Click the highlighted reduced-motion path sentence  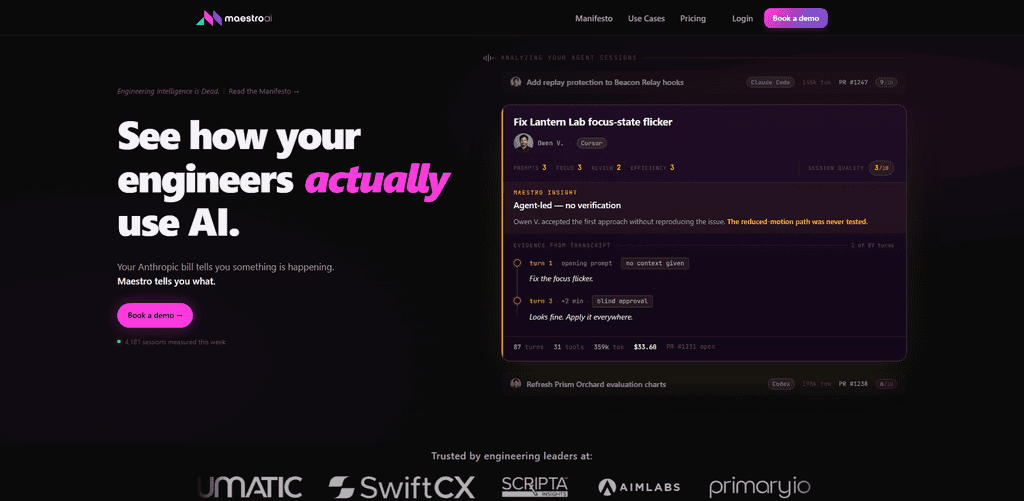click(x=797, y=222)
